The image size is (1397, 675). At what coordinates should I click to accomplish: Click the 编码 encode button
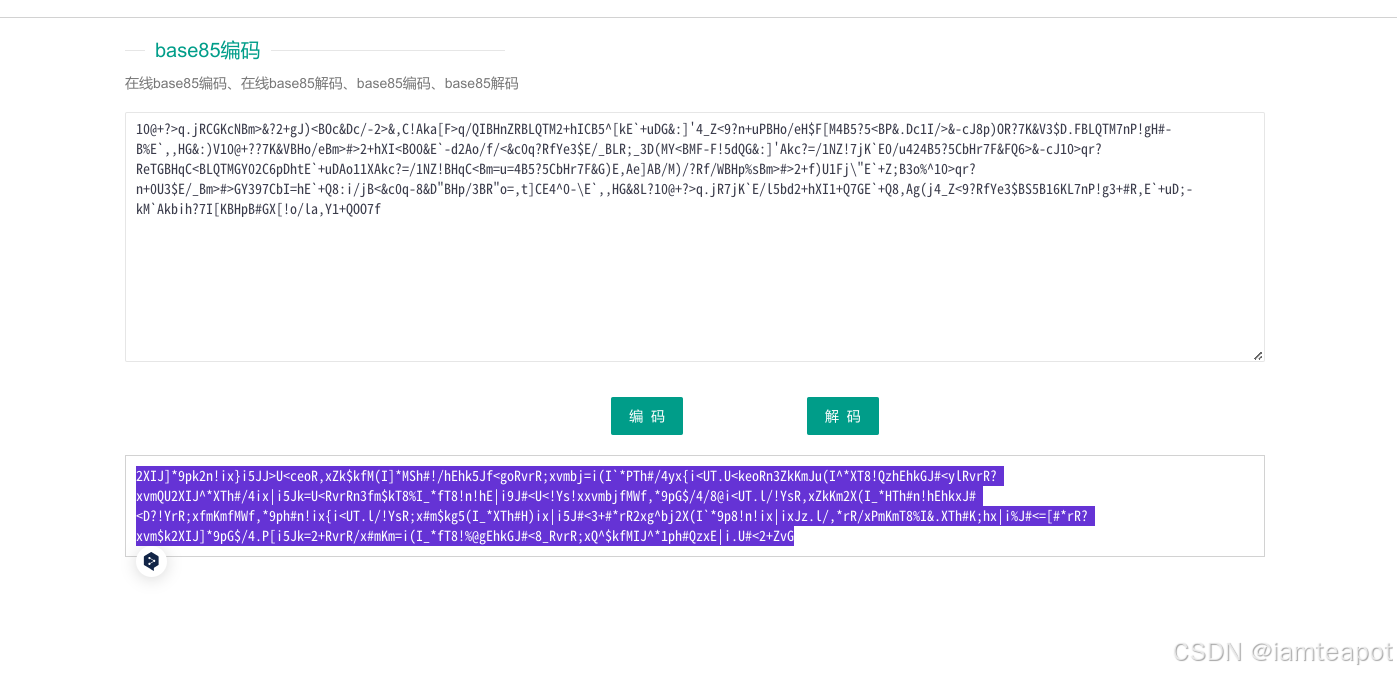647,416
